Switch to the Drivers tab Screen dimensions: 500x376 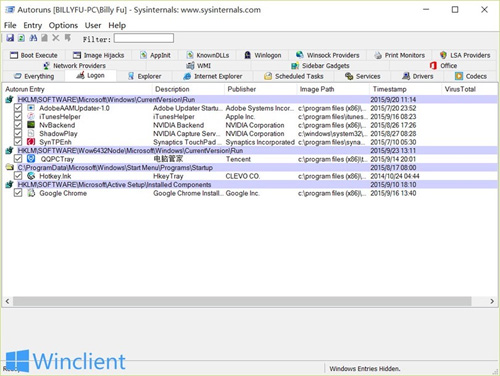tap(417, 76)
